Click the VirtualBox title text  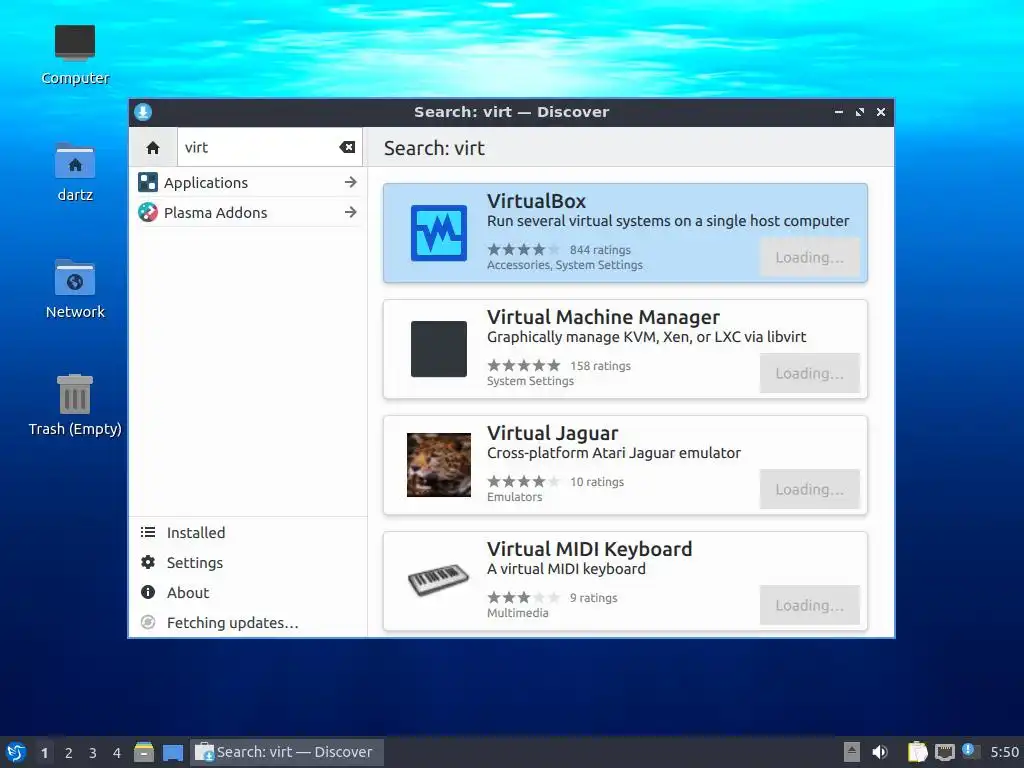coord(536,201)
